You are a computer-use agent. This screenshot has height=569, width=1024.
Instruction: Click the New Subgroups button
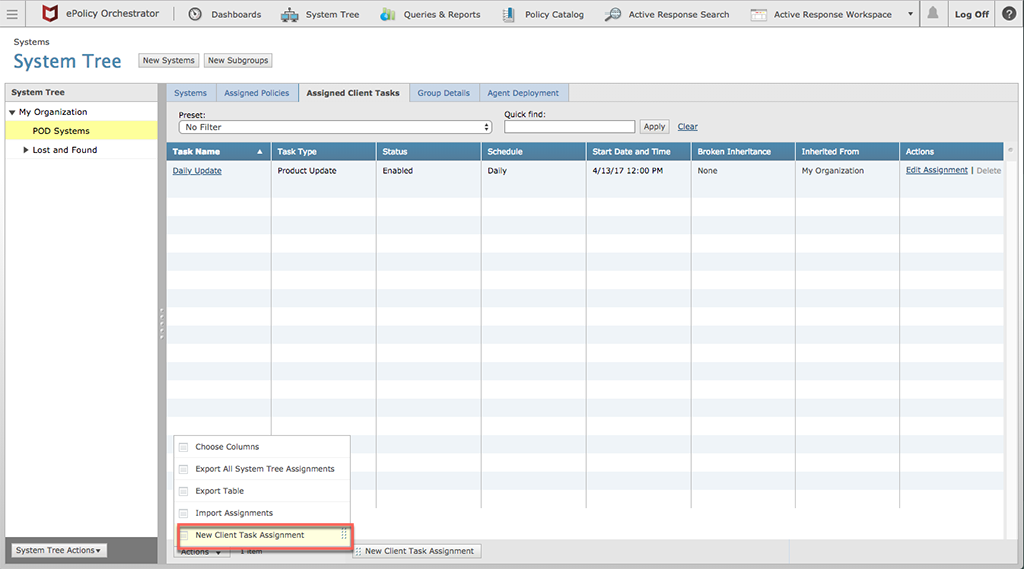[x=238, y=60]
